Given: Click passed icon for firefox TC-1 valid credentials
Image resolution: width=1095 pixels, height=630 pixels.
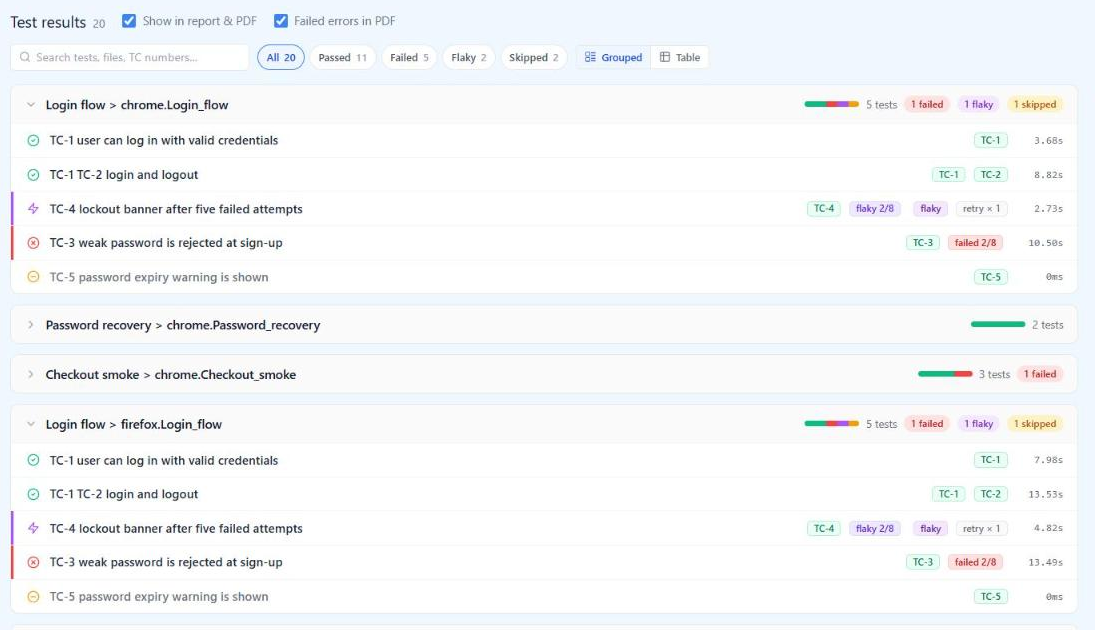Looking at the screenshot, I should pos(33,460).
